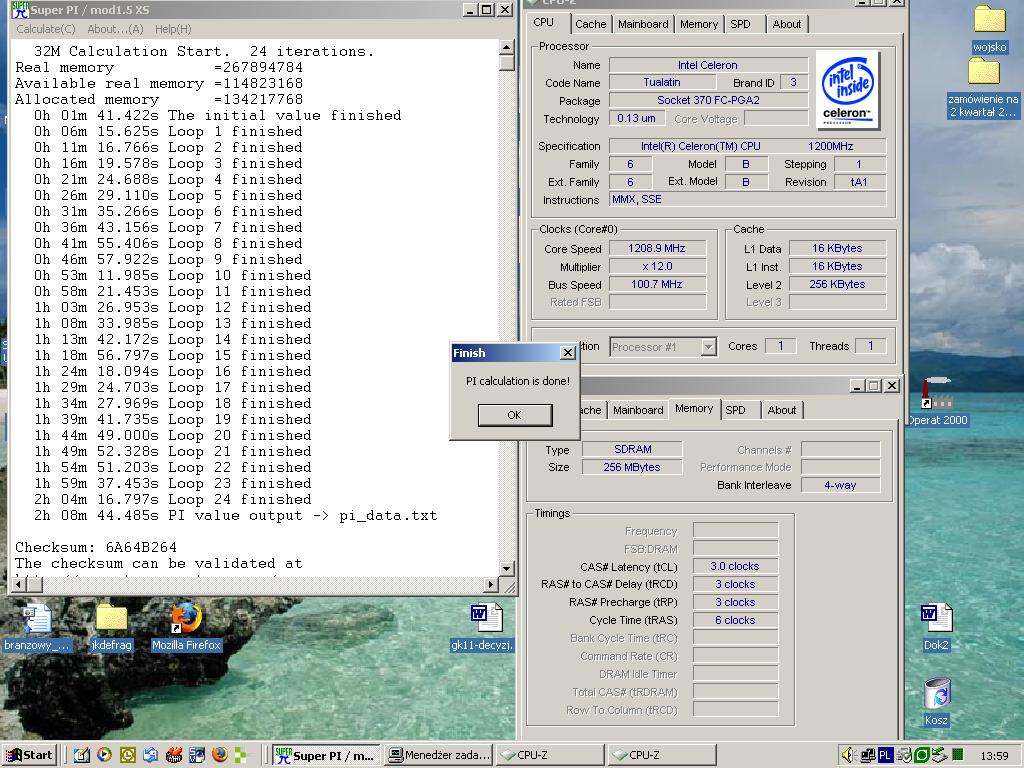This screenshot has width=1024, height=768.
Task: Click OK in the Finish dialog
Action: 515,415
